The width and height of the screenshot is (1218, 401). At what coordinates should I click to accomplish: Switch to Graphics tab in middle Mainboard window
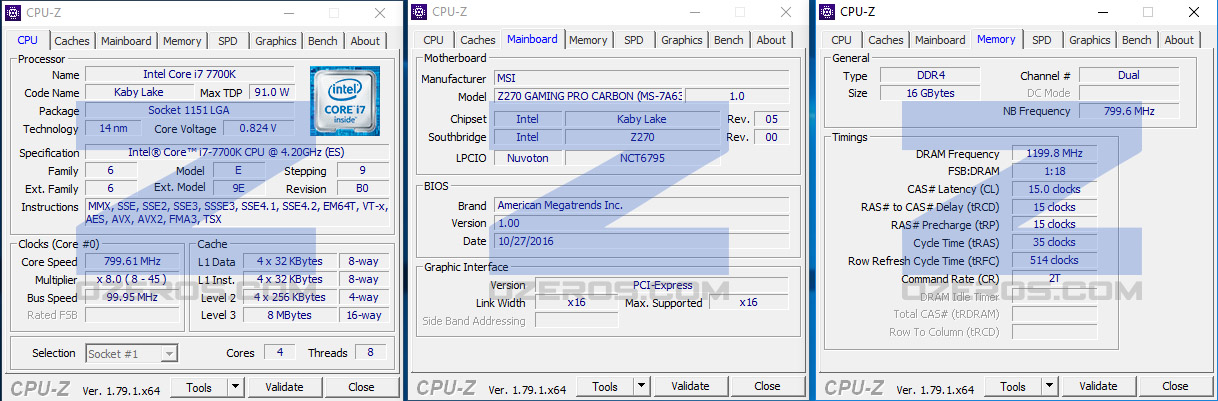[x=681, y=40]
